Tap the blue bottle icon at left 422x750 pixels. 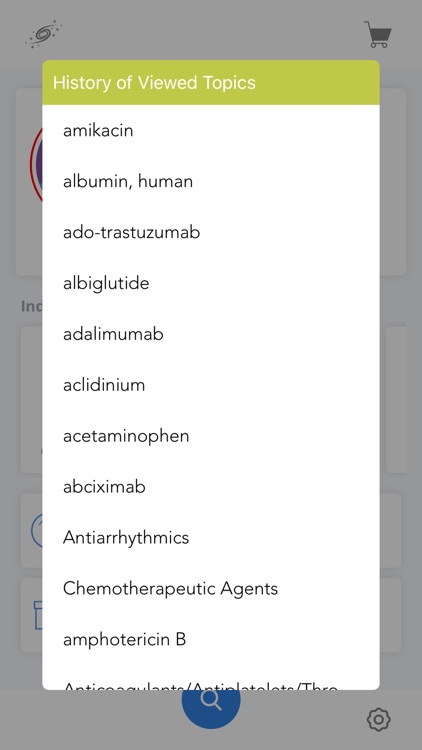click(x=38, y=615)
